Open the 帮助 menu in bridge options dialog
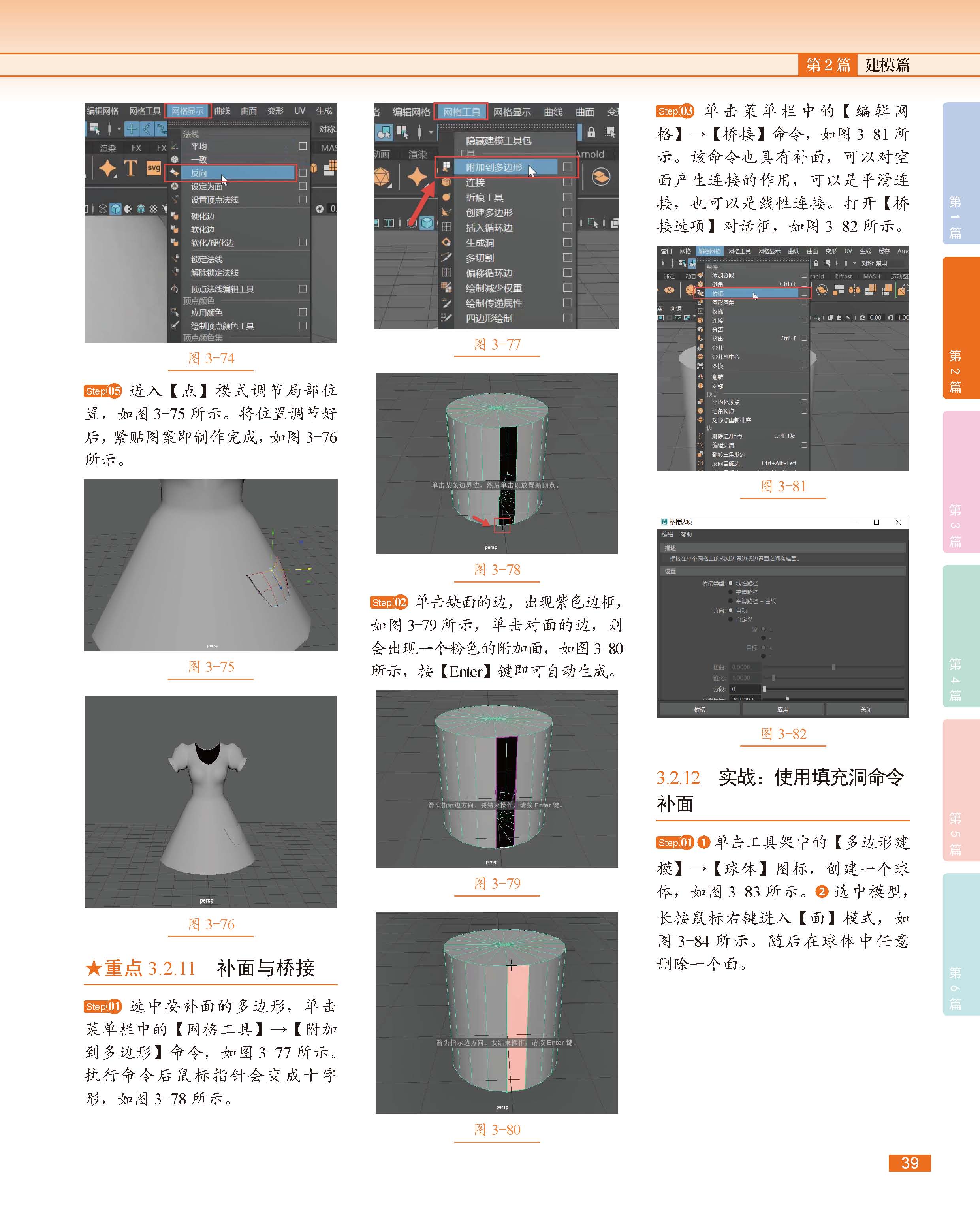 click(x=686, y=534)
